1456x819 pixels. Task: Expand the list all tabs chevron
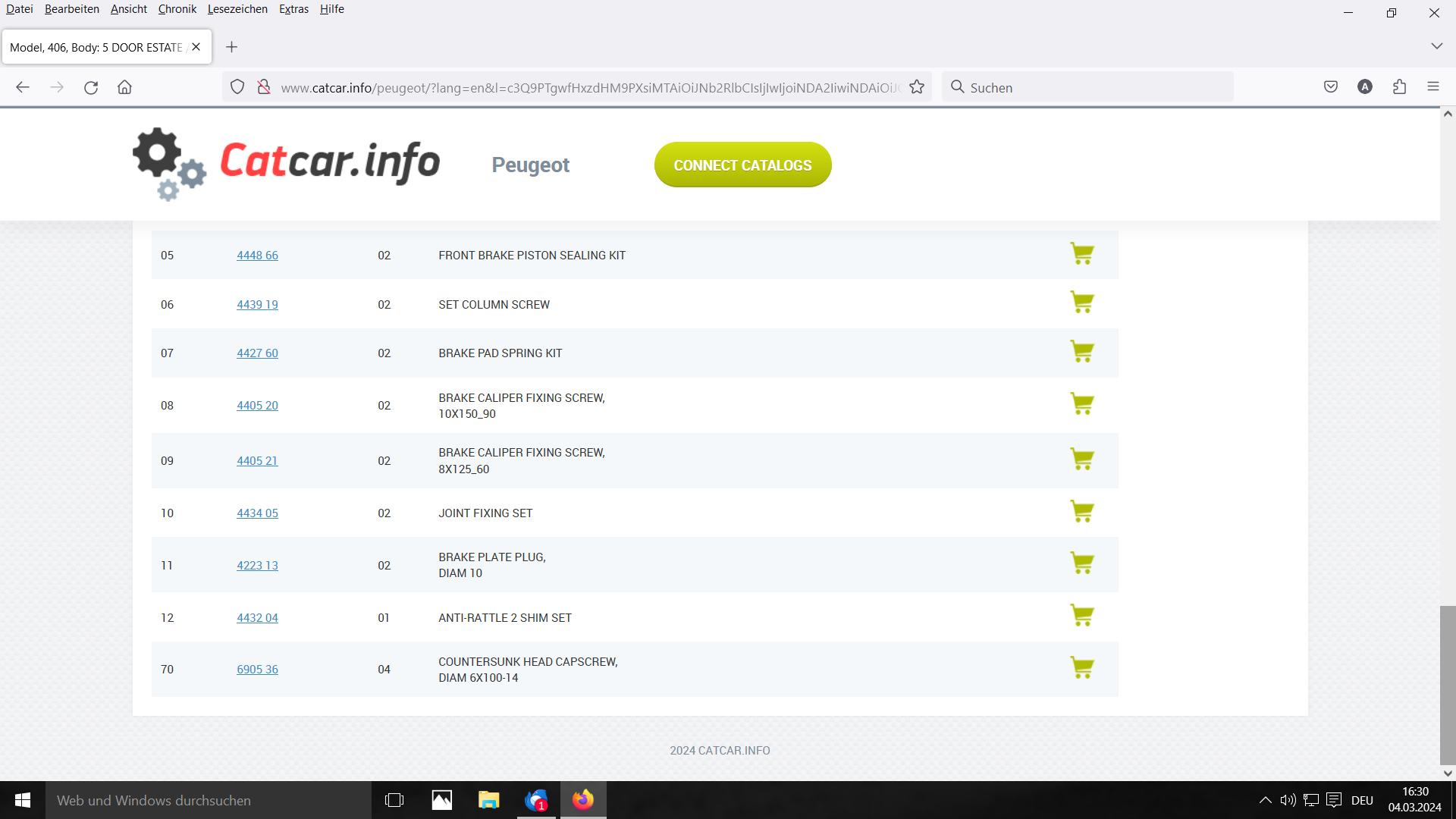click(1436, 46)
